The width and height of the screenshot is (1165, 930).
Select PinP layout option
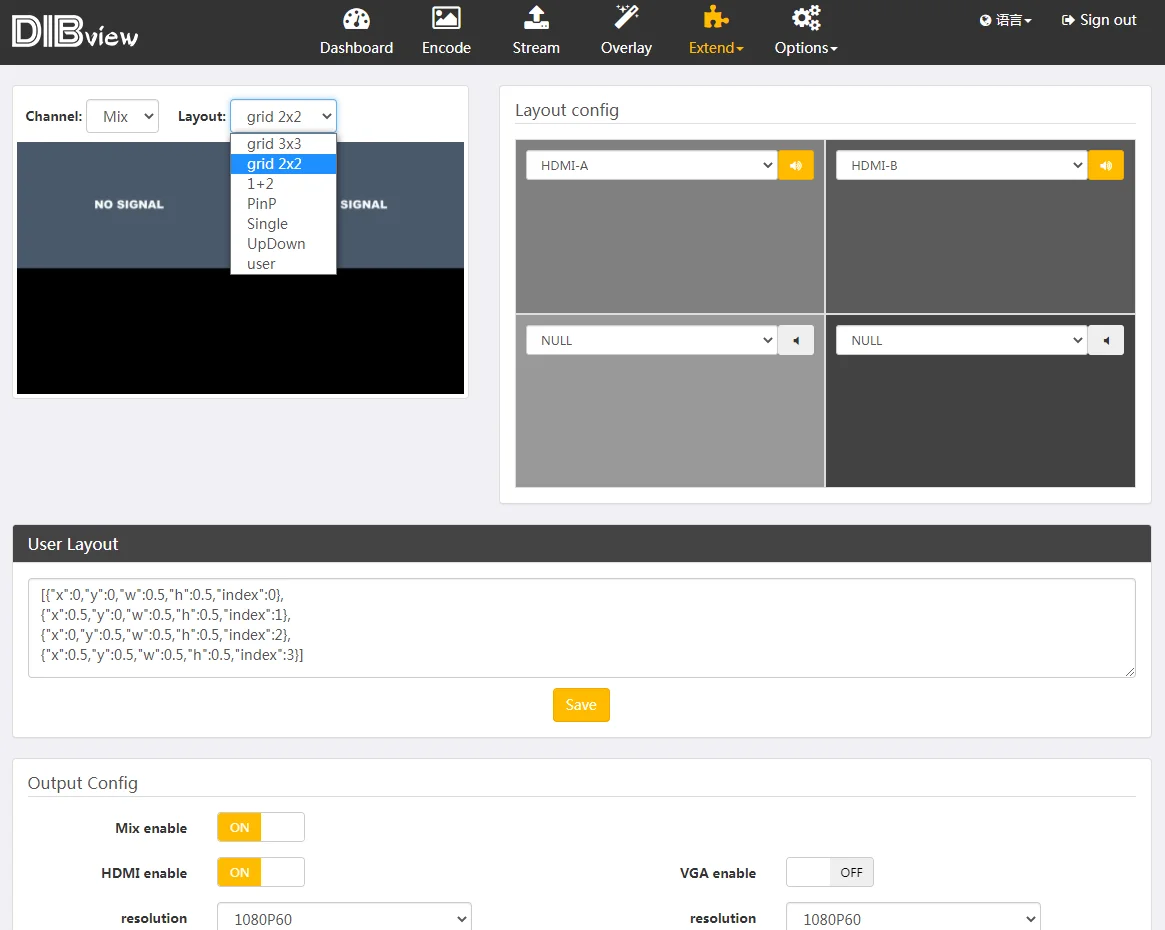point(283,204)
